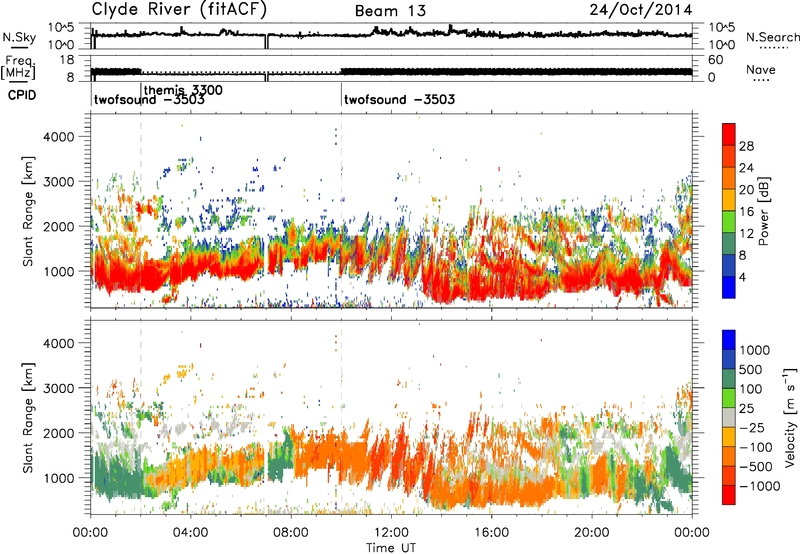Click the "18" frequency axis tick
The width and height of the screenshot is (800, 554).
click(x=67, y=59)
